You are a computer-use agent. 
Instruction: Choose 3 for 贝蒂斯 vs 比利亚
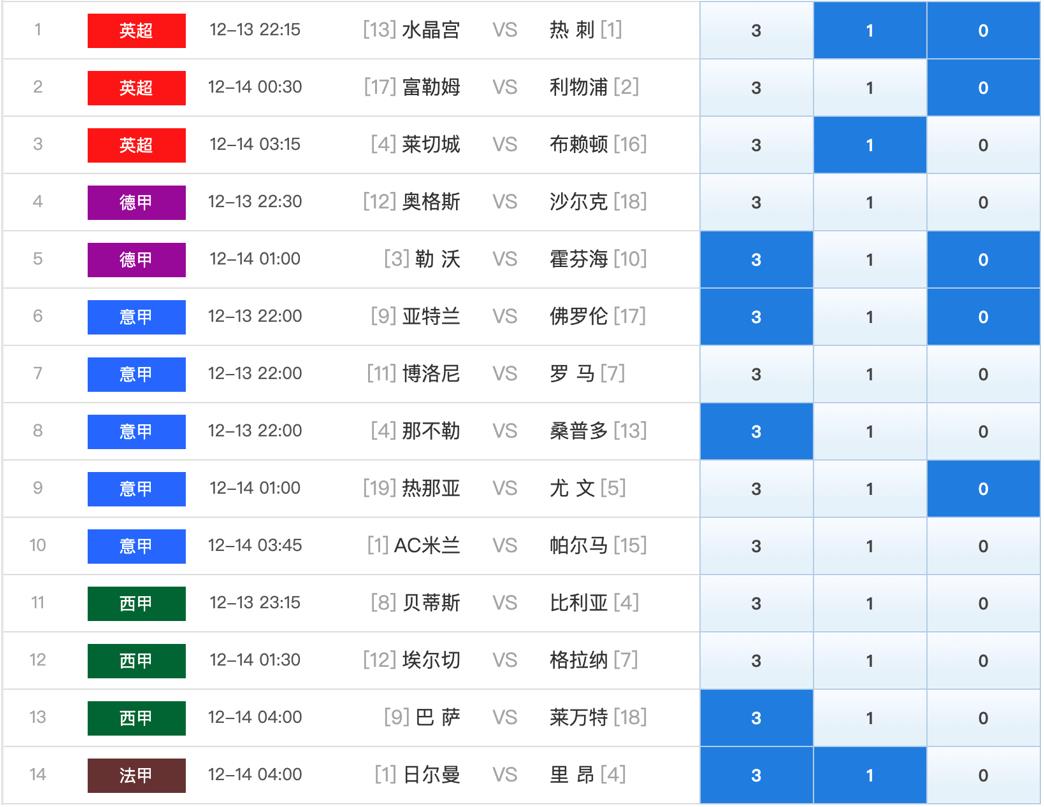click(x=756, y=603)
